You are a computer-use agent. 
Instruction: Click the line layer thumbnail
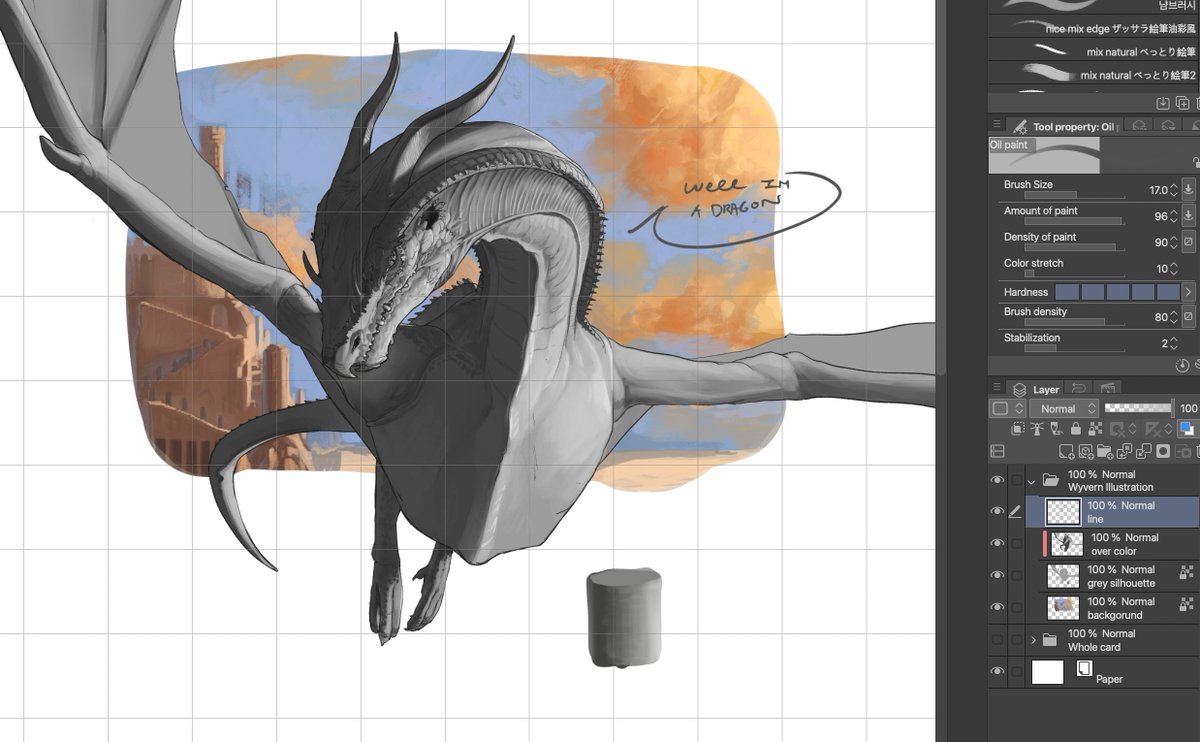click(x=1062, y=512)
